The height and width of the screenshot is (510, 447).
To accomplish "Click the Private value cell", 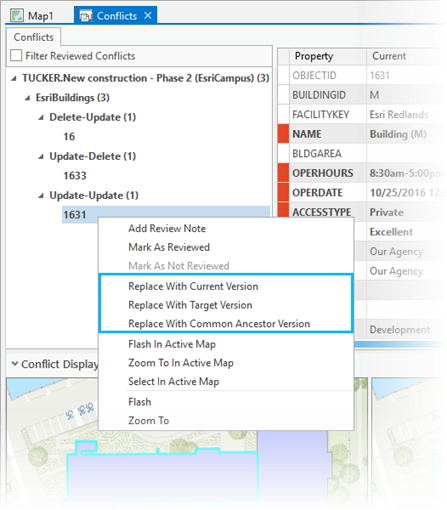I will [405, 212].
